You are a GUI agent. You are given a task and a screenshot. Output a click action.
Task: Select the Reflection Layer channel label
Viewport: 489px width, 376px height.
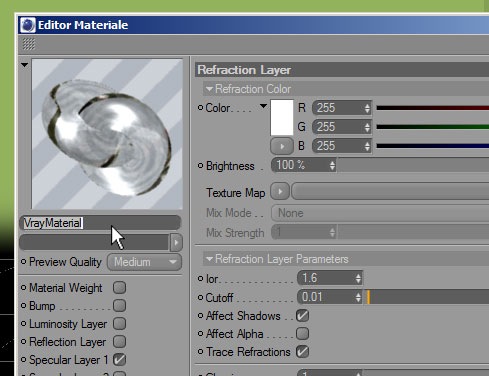coord(67,342)
